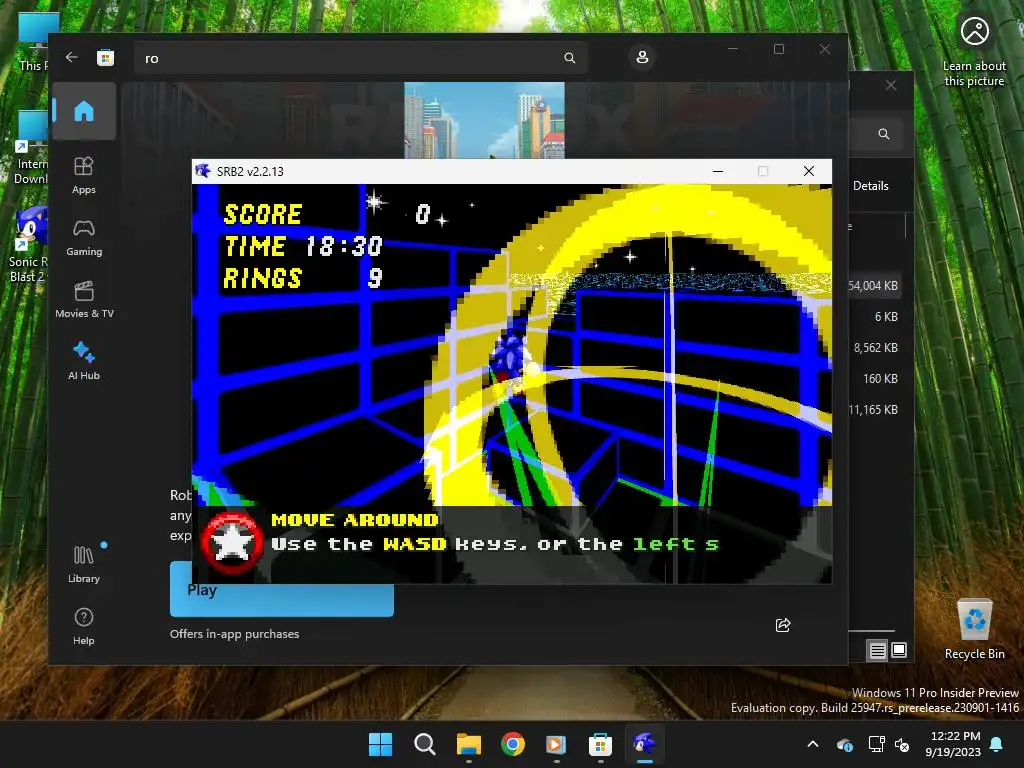Screen dimensions: 1024x768
Task: Open the Store account profile icon
Action: click(x=642, y=57)
